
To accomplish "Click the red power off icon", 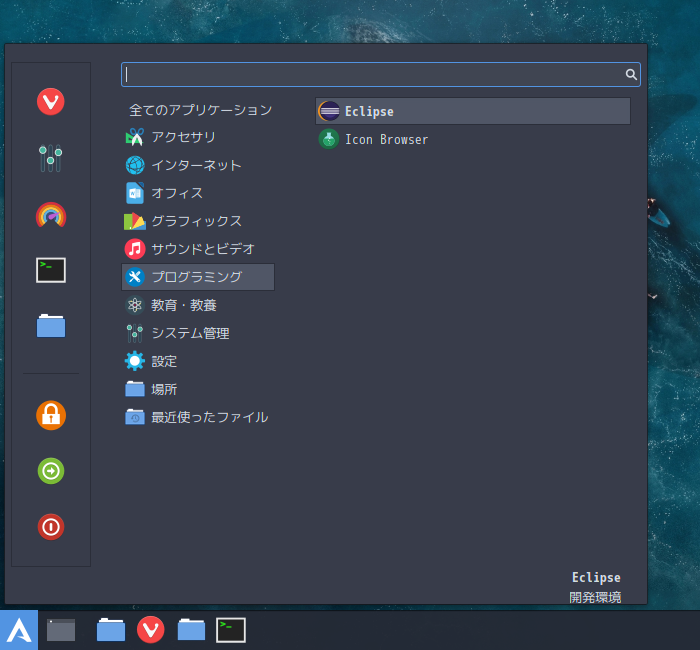I will [x=51, y=527].
